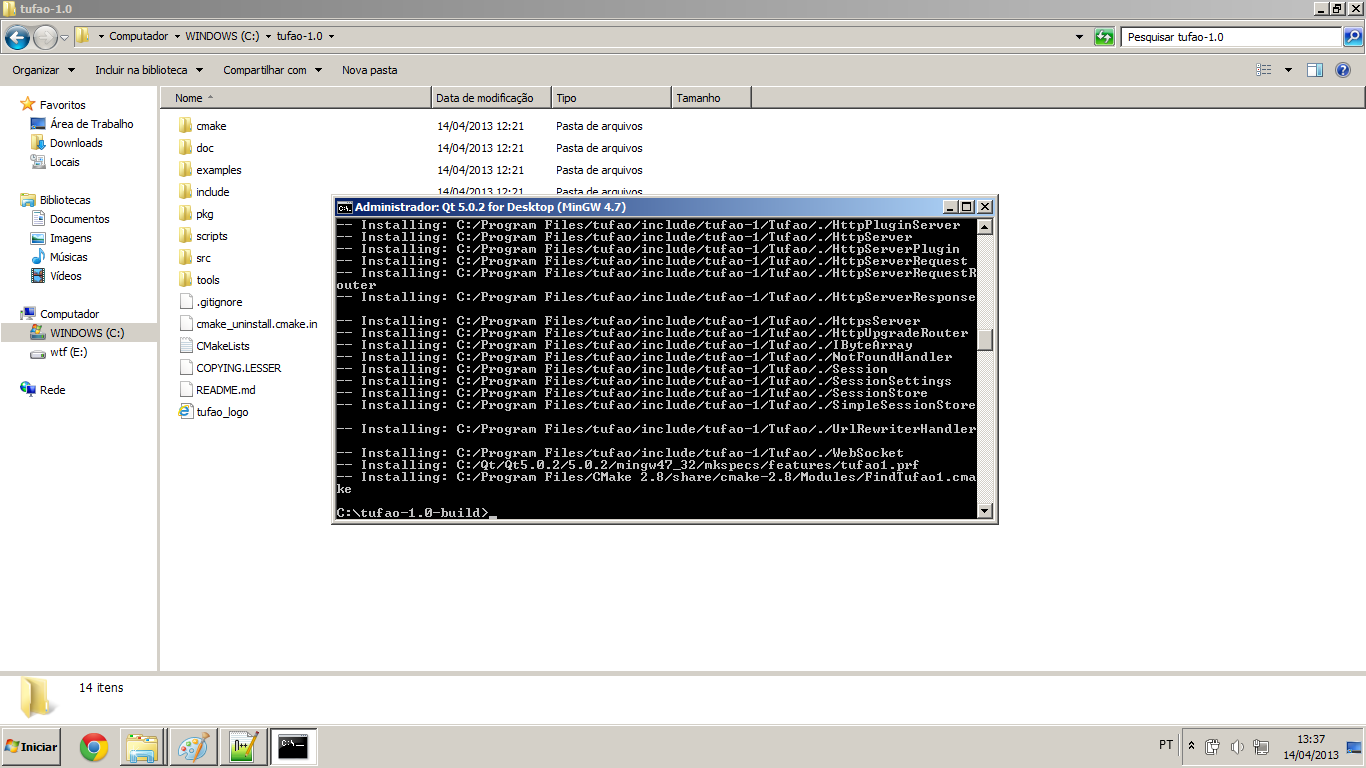Viewport: 1366px width, 768px height.
Task: Open Google Chrome from the taskbar
Action: click(94, 746)
